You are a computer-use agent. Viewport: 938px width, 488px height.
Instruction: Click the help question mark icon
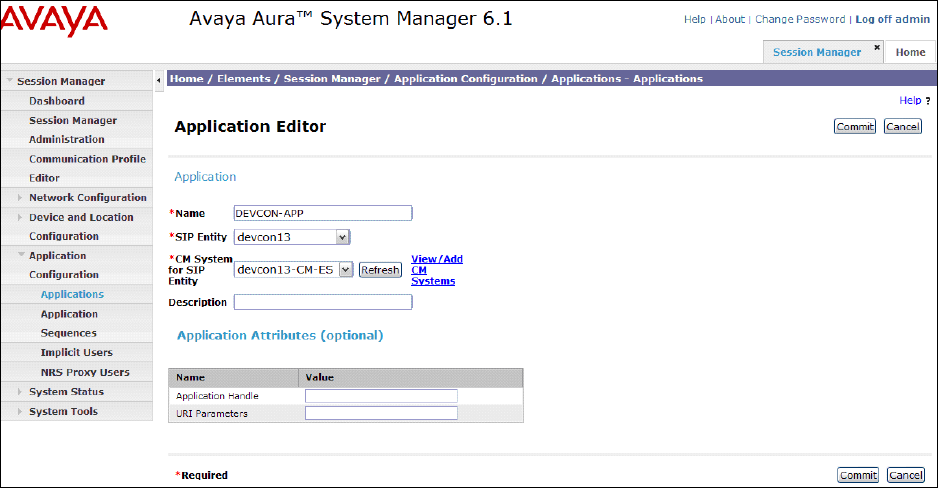[x=927, y=101]
